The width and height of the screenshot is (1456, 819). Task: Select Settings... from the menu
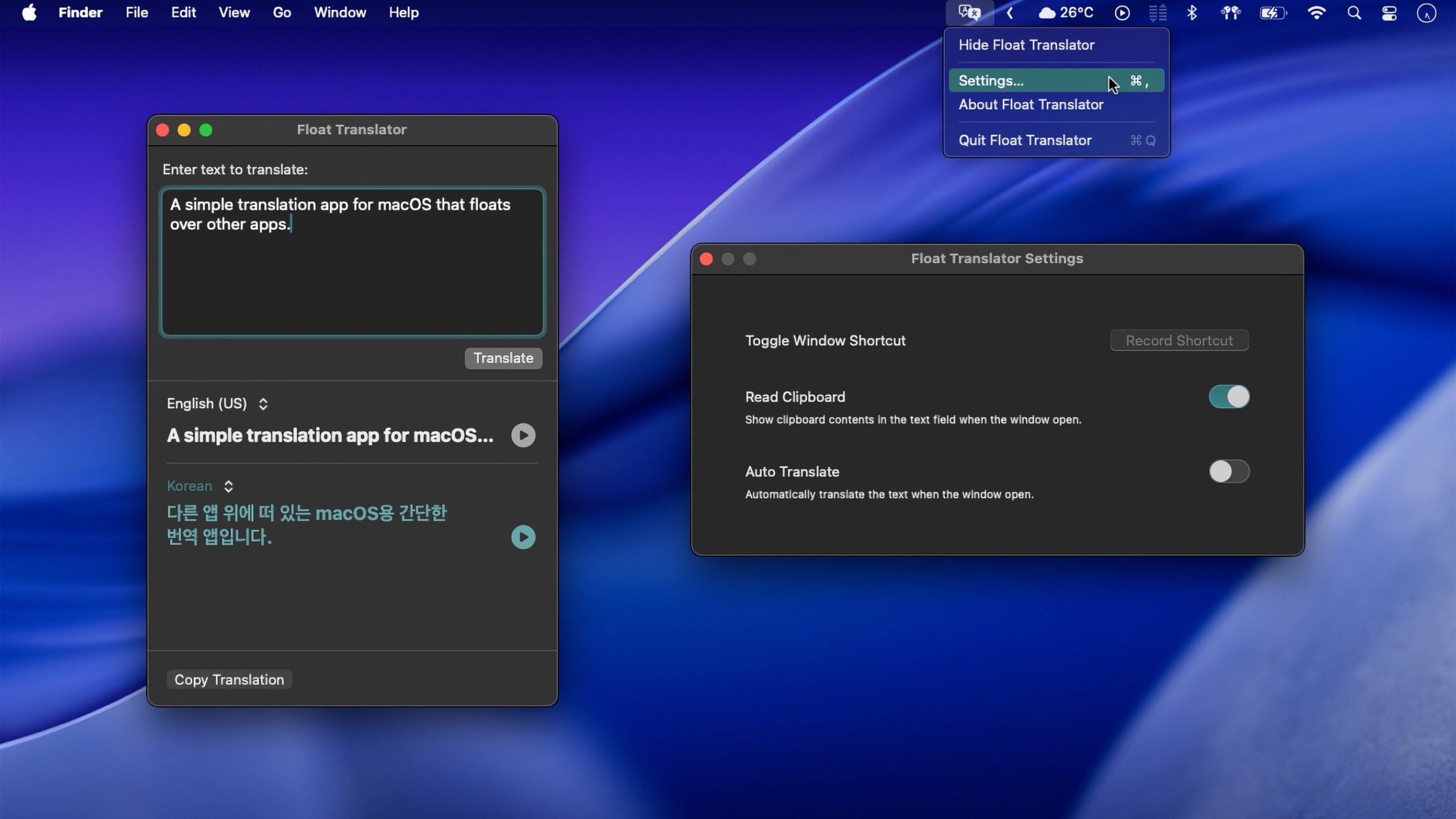pos(991,81)
